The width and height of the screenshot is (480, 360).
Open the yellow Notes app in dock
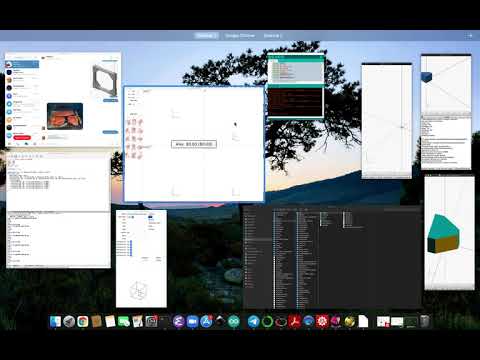pos(110,322)
